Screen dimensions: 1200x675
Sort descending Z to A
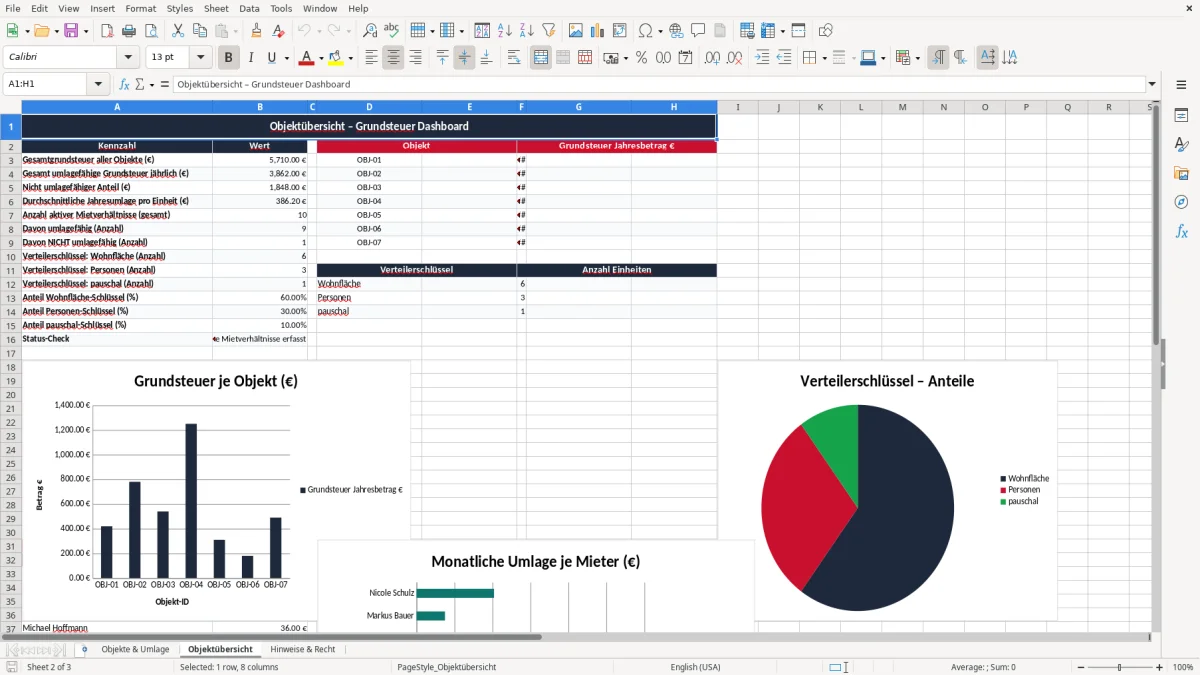(526, 31)
